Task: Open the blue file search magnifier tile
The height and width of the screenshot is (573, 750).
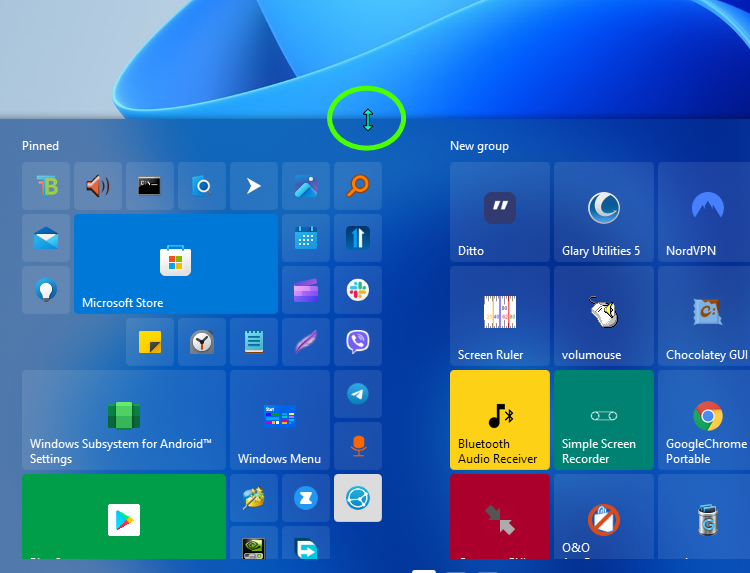Action: click(x=202, y=186)
